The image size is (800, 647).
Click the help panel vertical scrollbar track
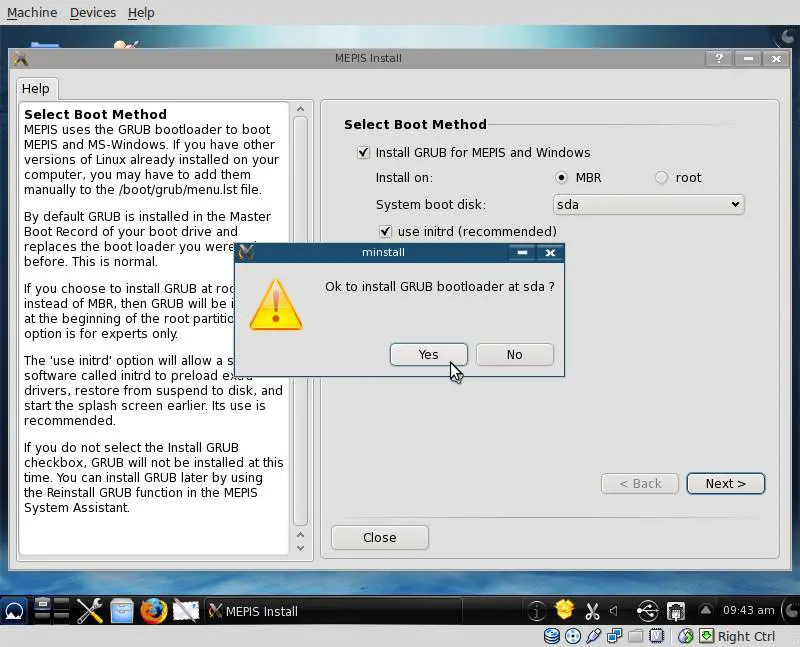click(301, 321)
